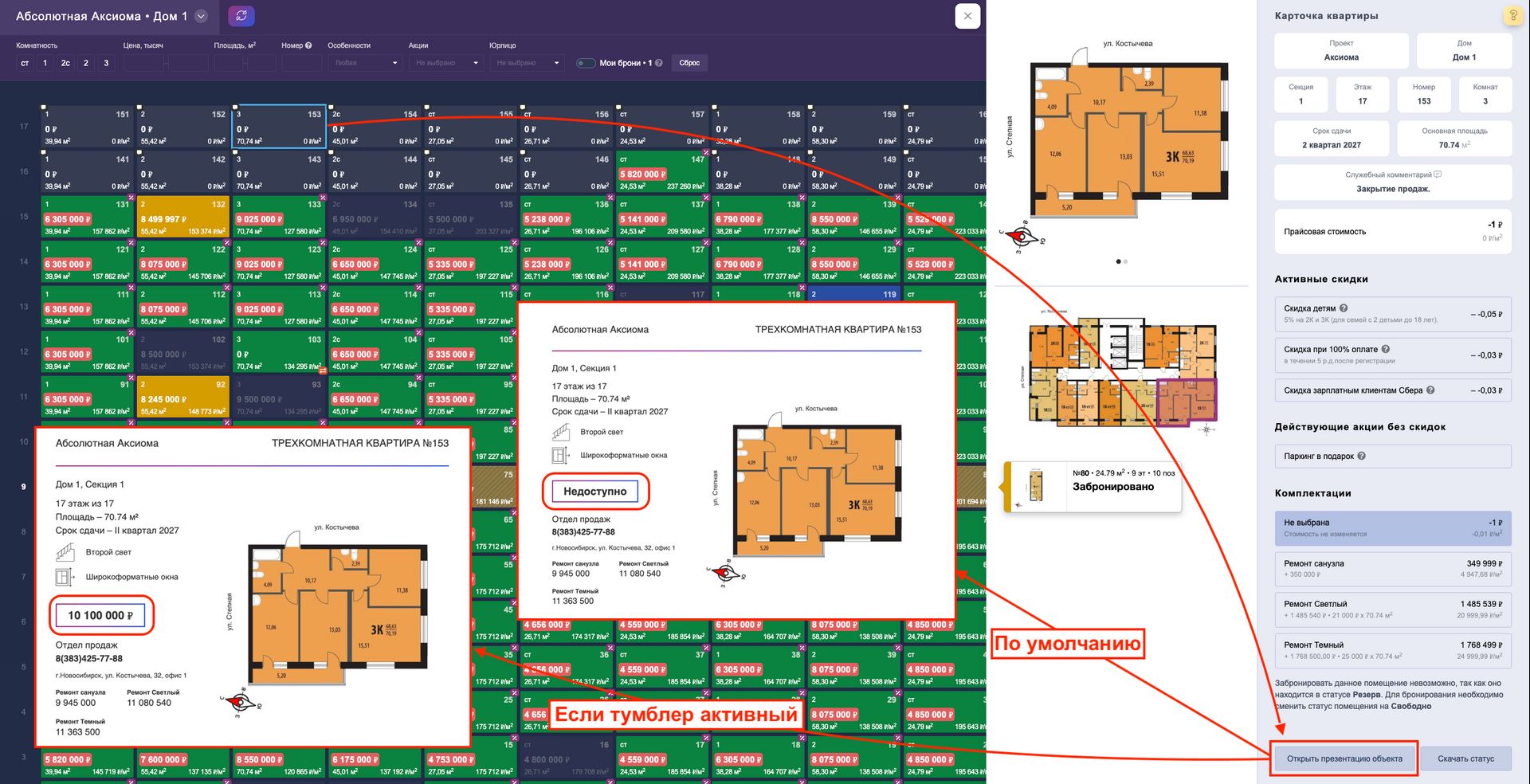The width and height of the screenshot is (1530, 784).
Task: Select apartment 124 priced 6 650 000
Action: click(375, 261)
